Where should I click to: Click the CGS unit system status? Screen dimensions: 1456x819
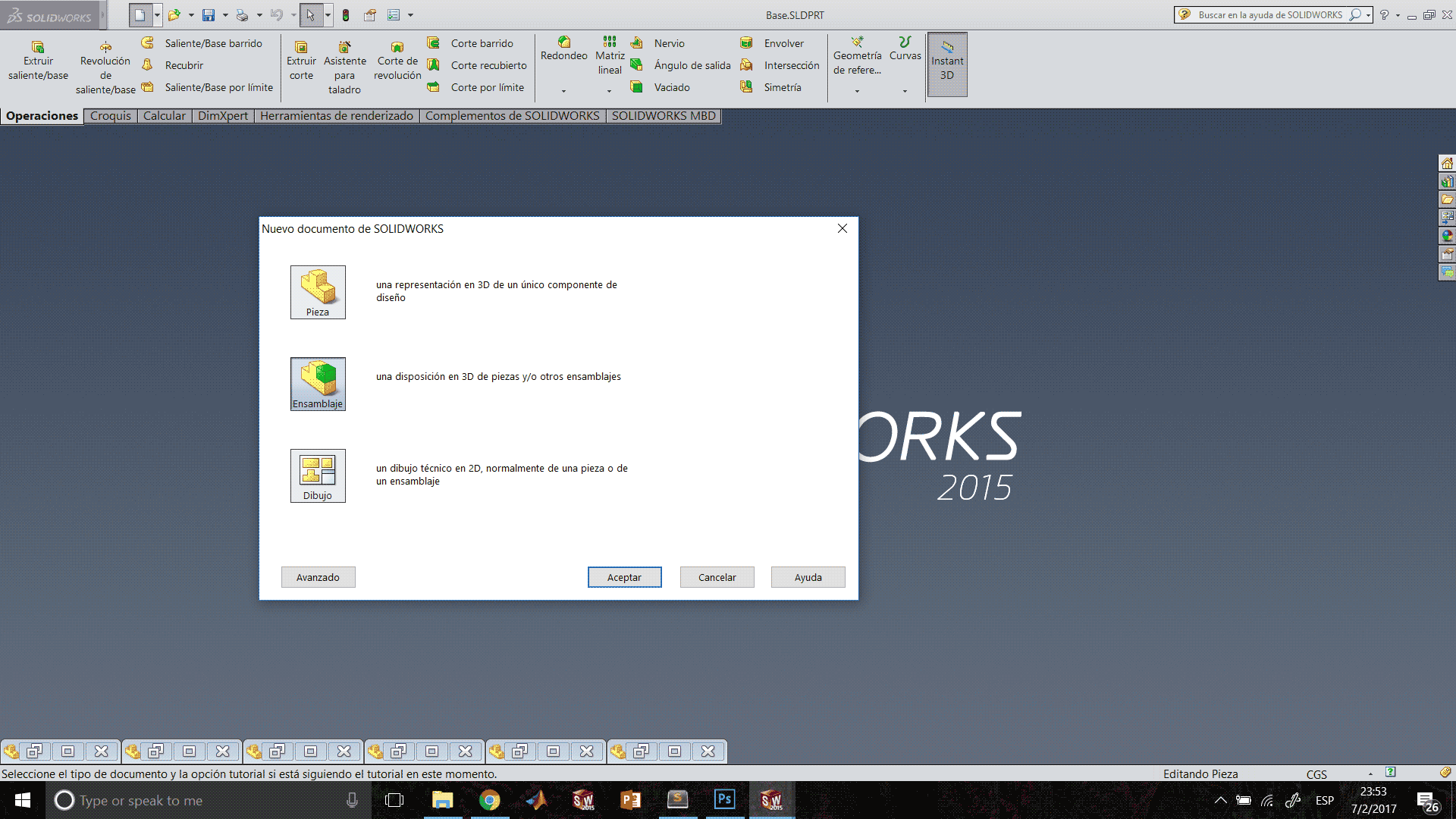click(x=1316, y=774)
